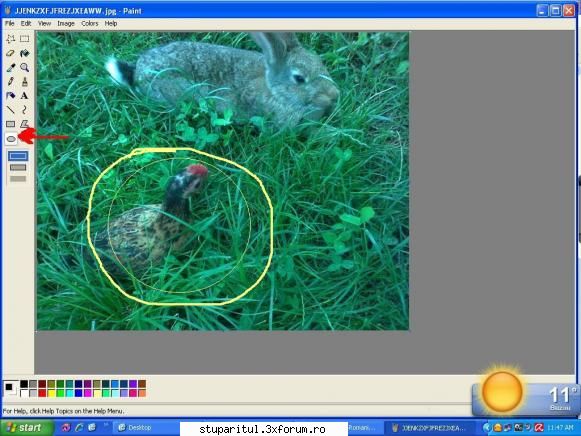Pick the Rectangle shape tool

10,124
